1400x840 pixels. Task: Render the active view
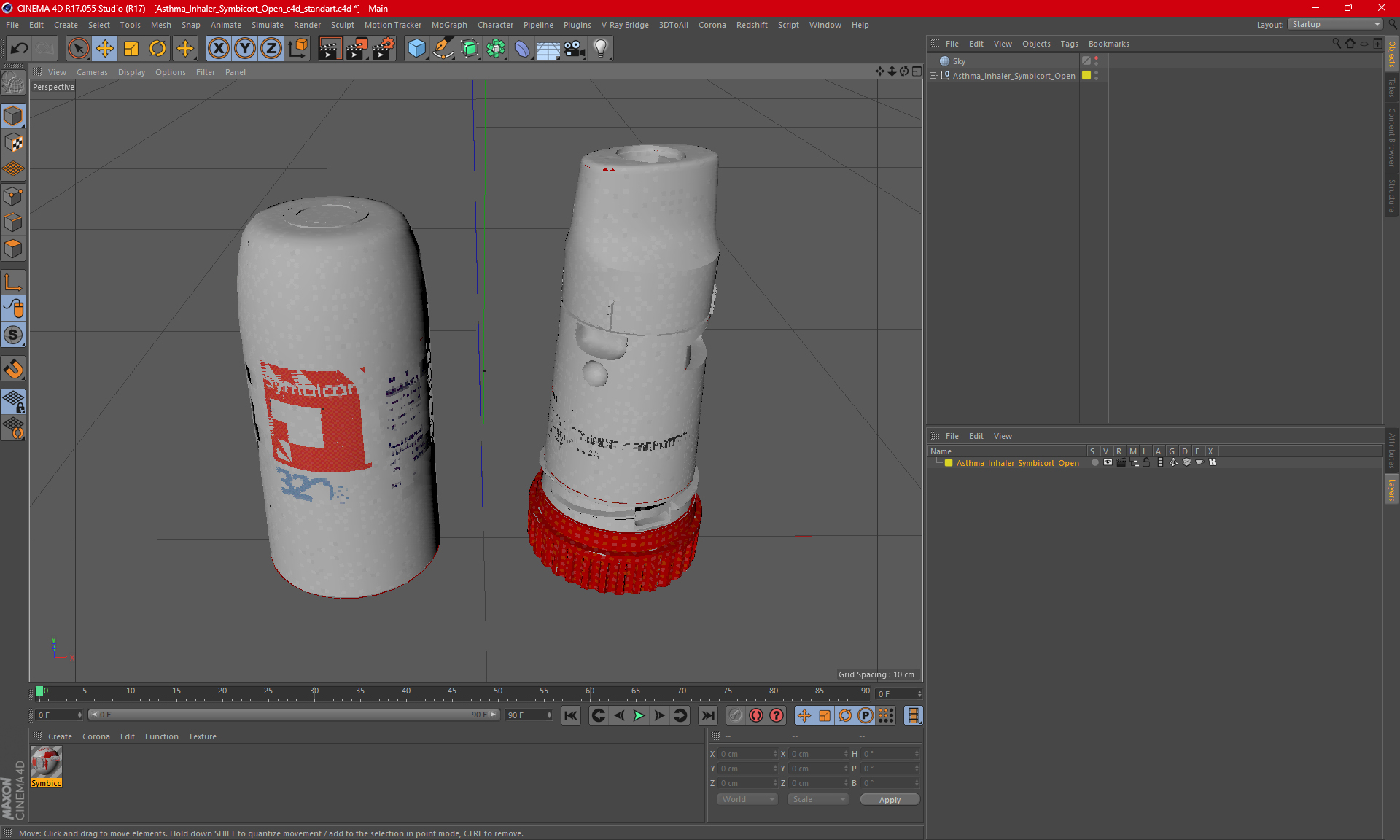point(330,49)
